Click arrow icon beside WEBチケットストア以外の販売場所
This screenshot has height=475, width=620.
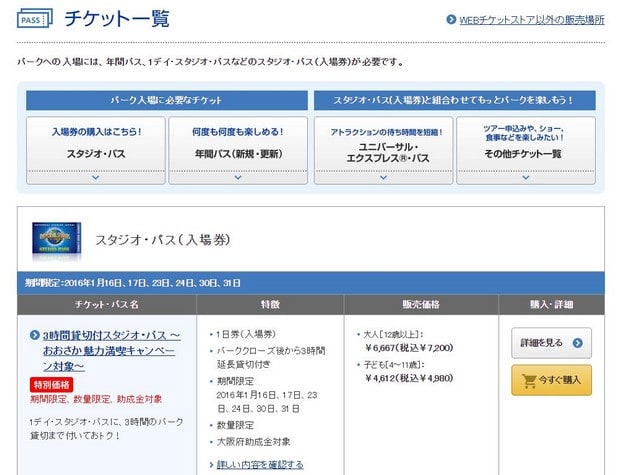pyautogui.click(x=451, y=19)
